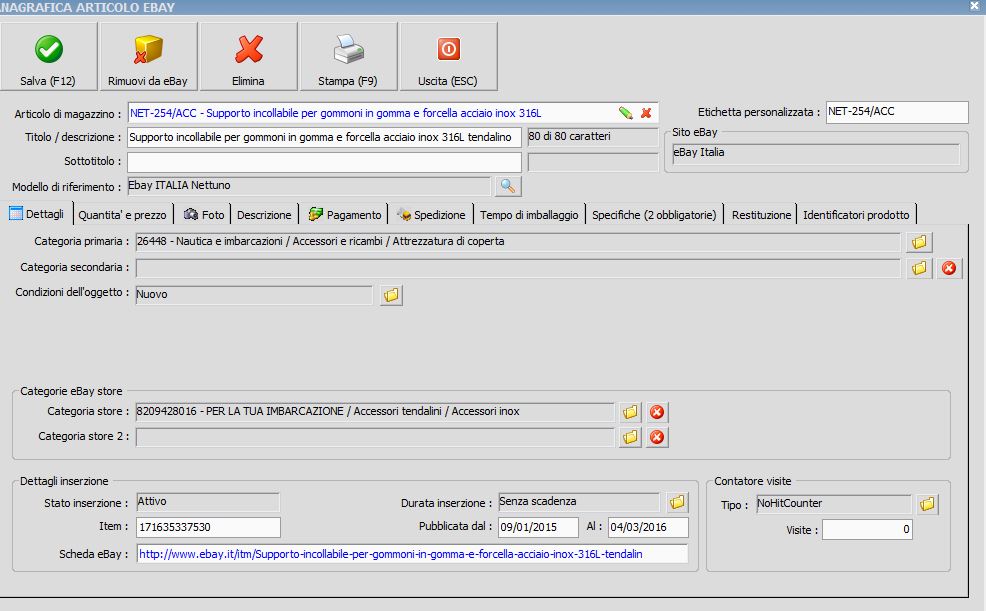986x611 pixels.
Task: Click the Item number field 171635337530
Action: 208,527
